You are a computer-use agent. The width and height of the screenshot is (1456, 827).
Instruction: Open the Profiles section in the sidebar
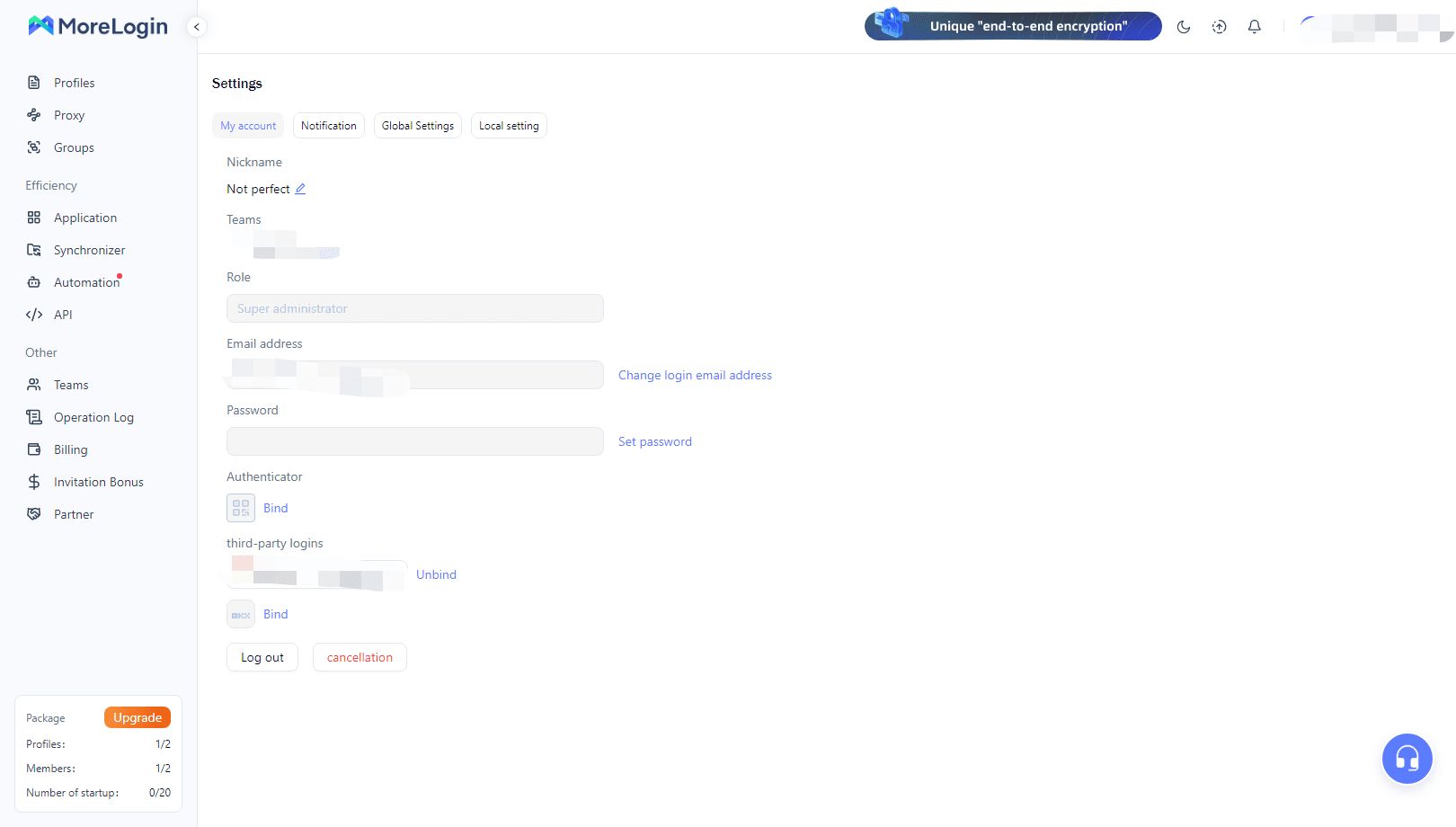coord(74,82)
